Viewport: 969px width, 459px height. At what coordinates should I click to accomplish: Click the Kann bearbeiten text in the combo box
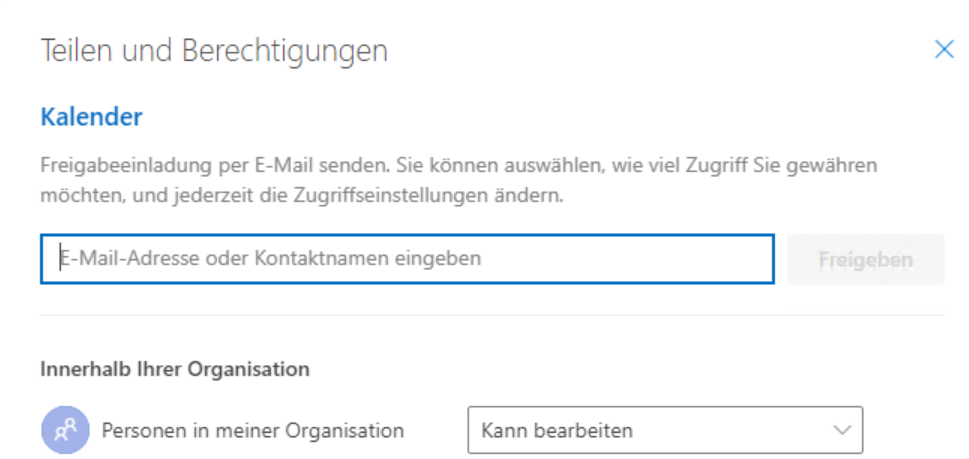pyautogui.click(x=556, y=431)
